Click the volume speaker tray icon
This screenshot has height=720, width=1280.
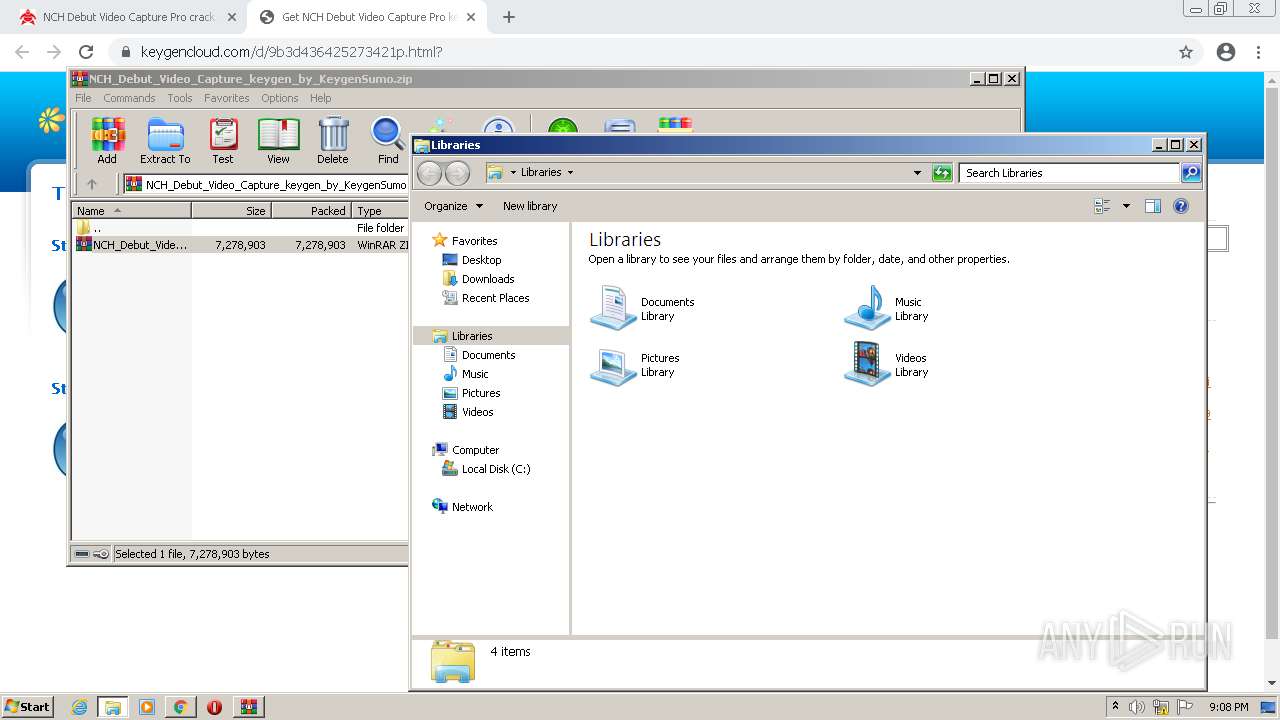(1137, 707)
